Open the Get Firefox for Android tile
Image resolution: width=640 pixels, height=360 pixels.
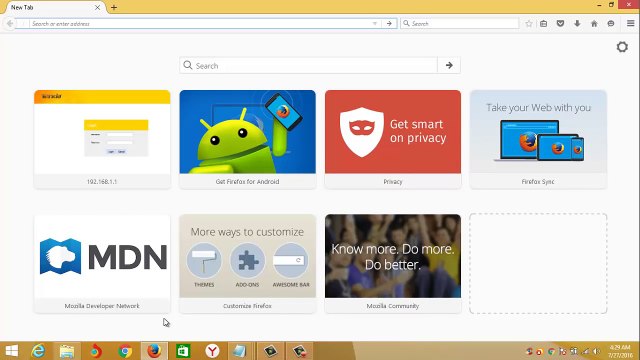click(x=247, y=139)
